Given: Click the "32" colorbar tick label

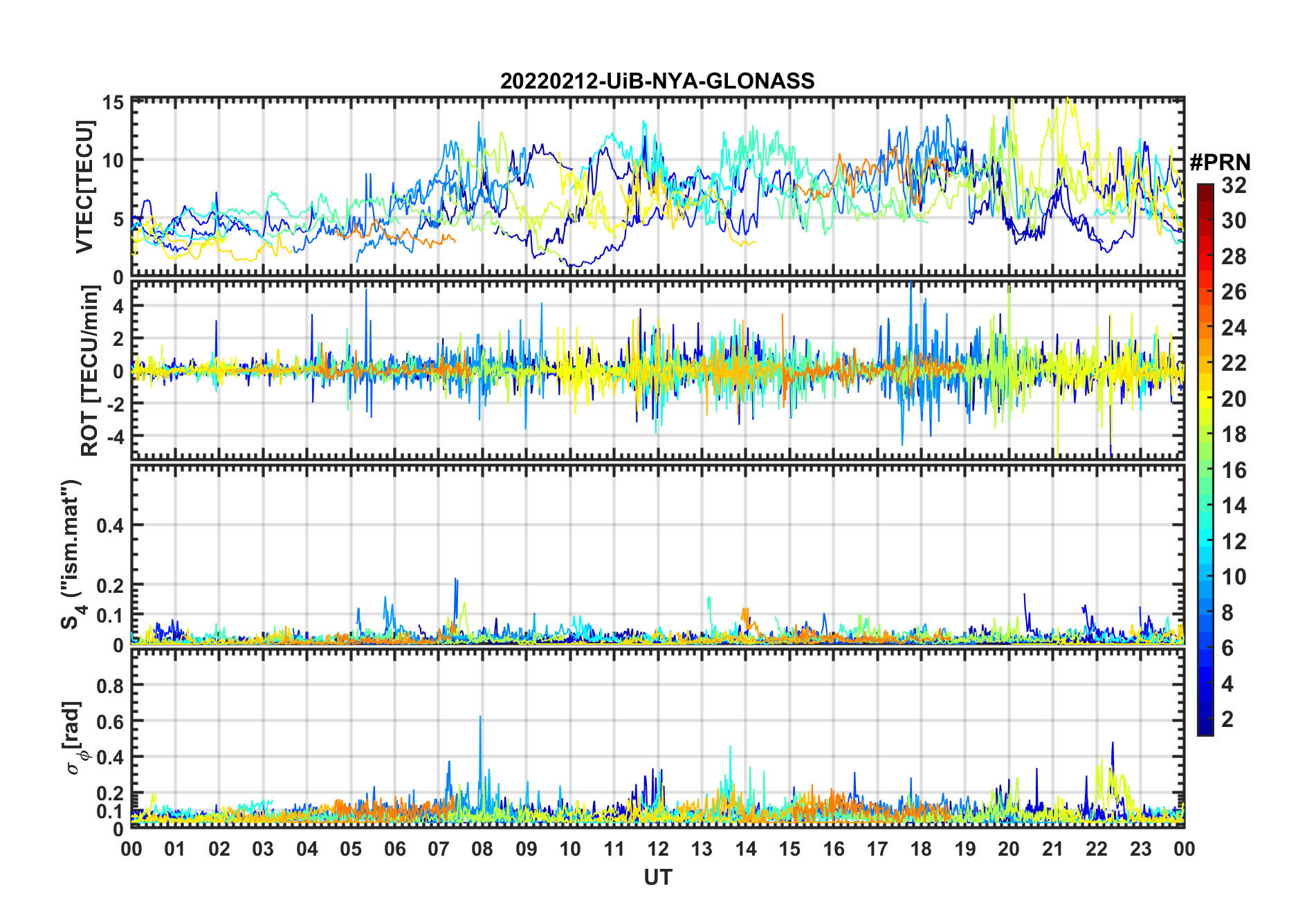Looking at the screenshot, I should [x=1234, y=185].
